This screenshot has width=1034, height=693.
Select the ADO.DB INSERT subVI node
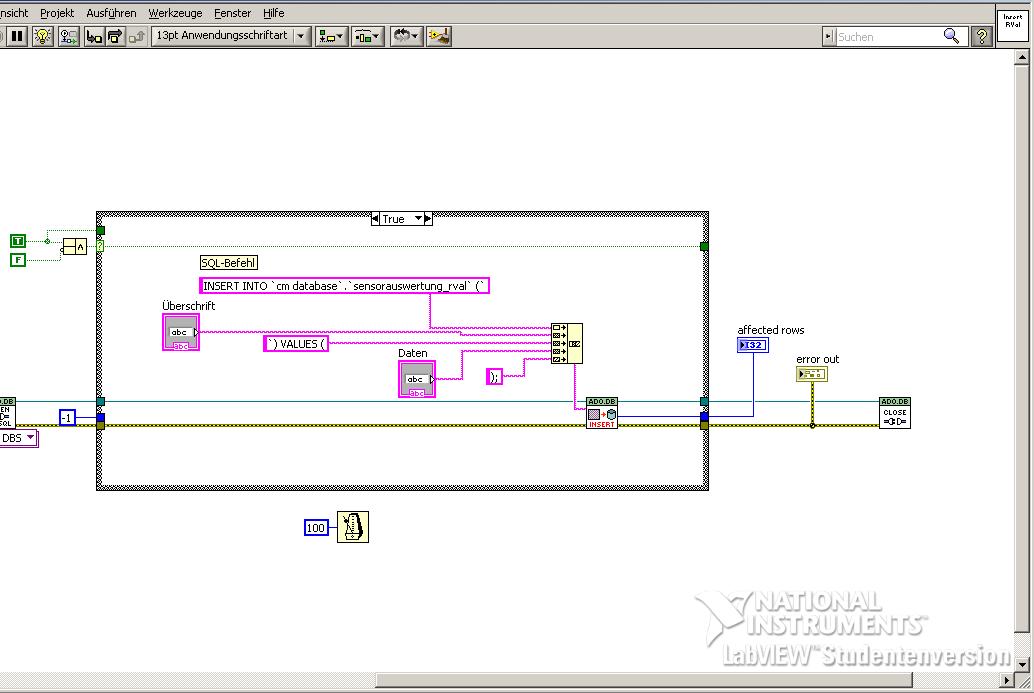tap(602, 412)
